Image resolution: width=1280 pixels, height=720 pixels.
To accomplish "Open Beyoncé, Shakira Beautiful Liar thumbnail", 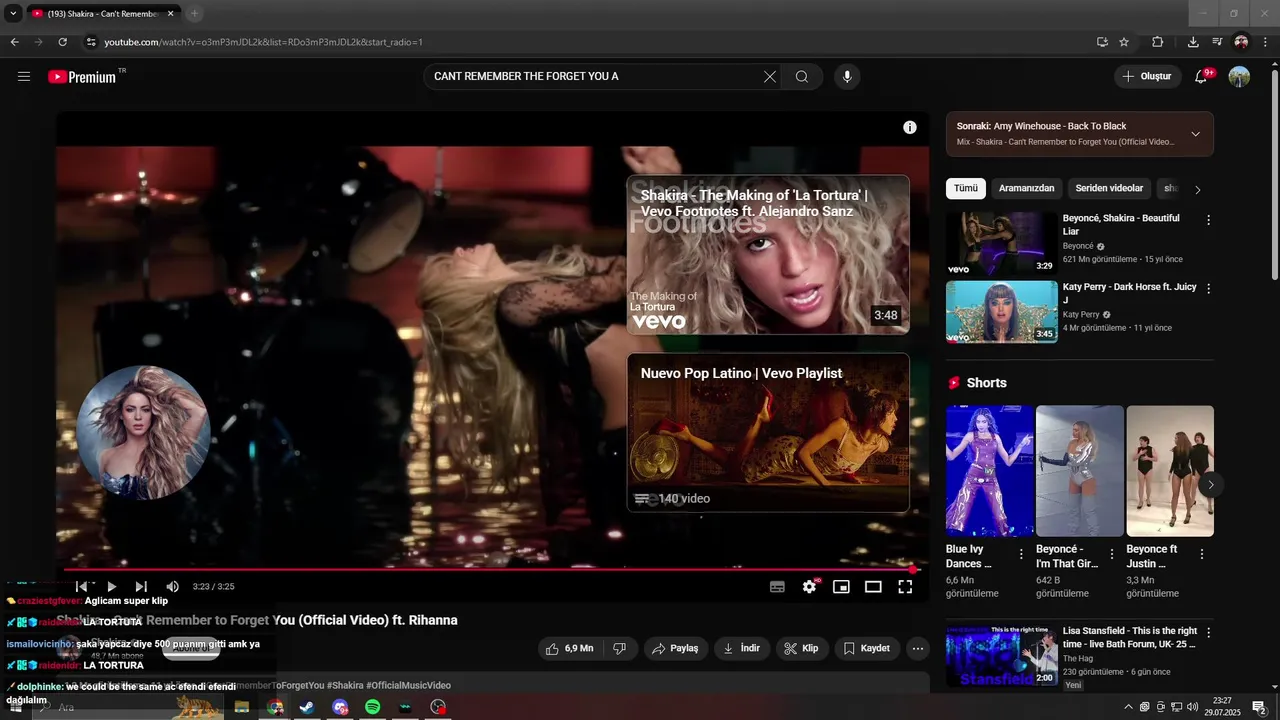I will 1001,243.
